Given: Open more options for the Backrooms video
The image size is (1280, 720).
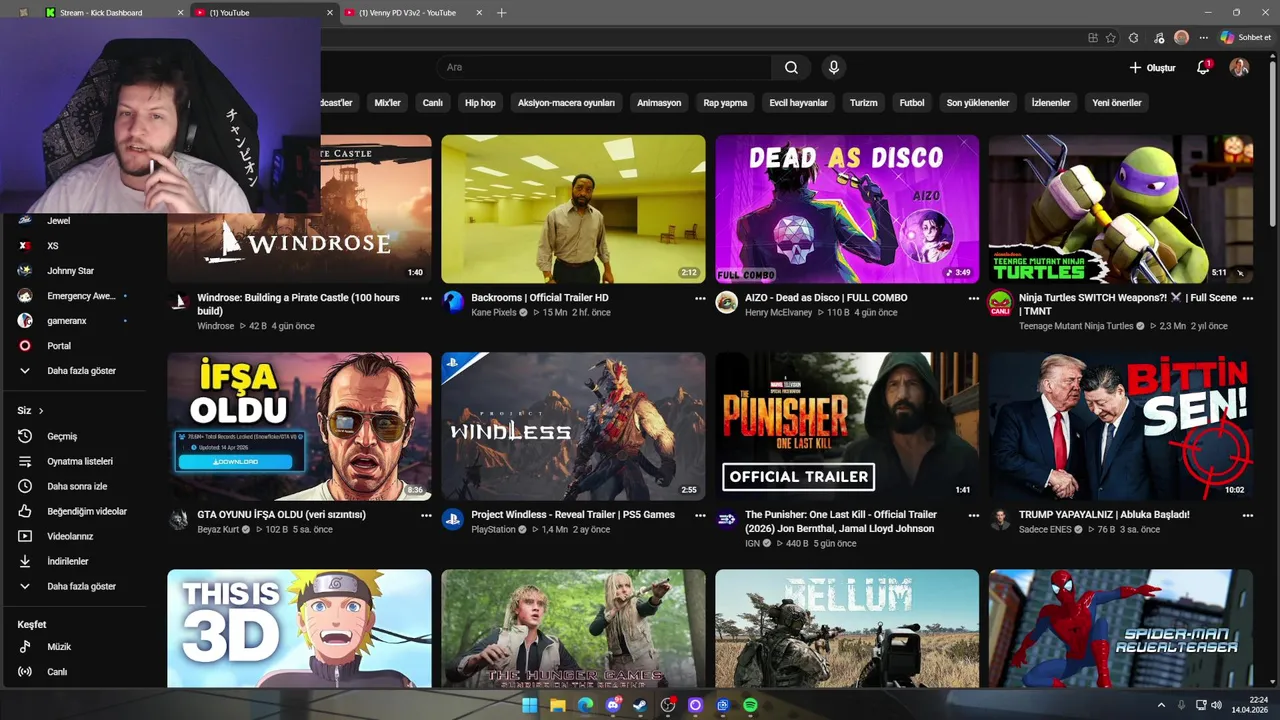Looking at the screenshot, I should click(x=700, y=298).
